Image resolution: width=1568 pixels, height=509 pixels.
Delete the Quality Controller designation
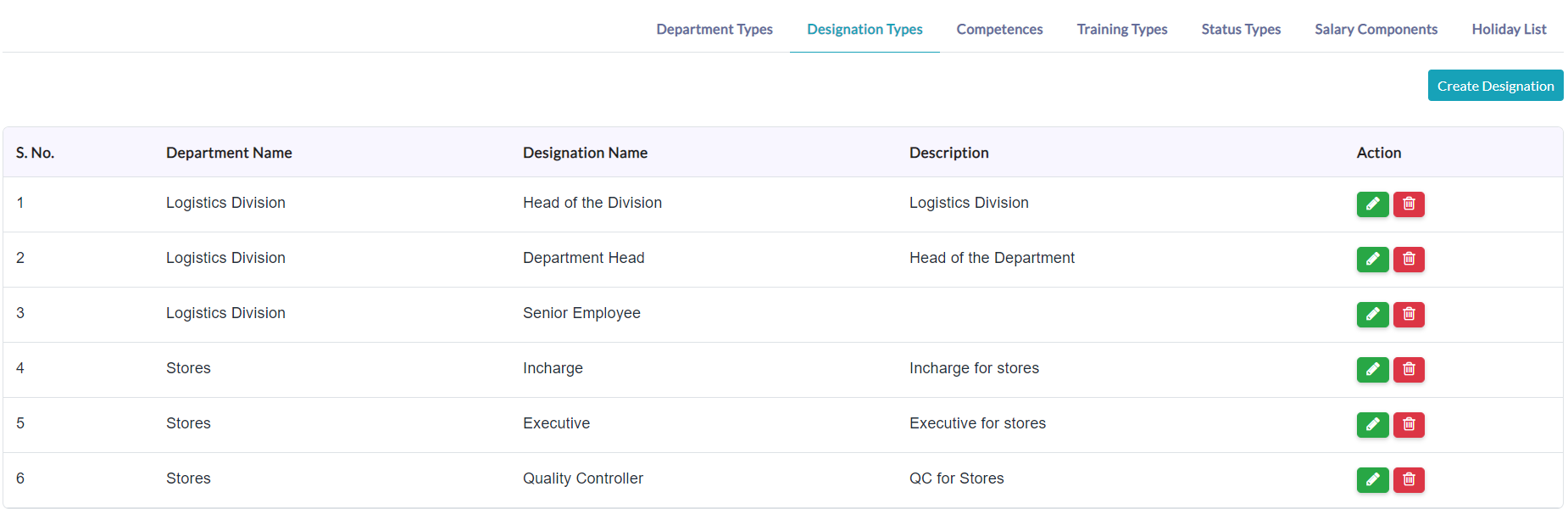pos(1409,480)
